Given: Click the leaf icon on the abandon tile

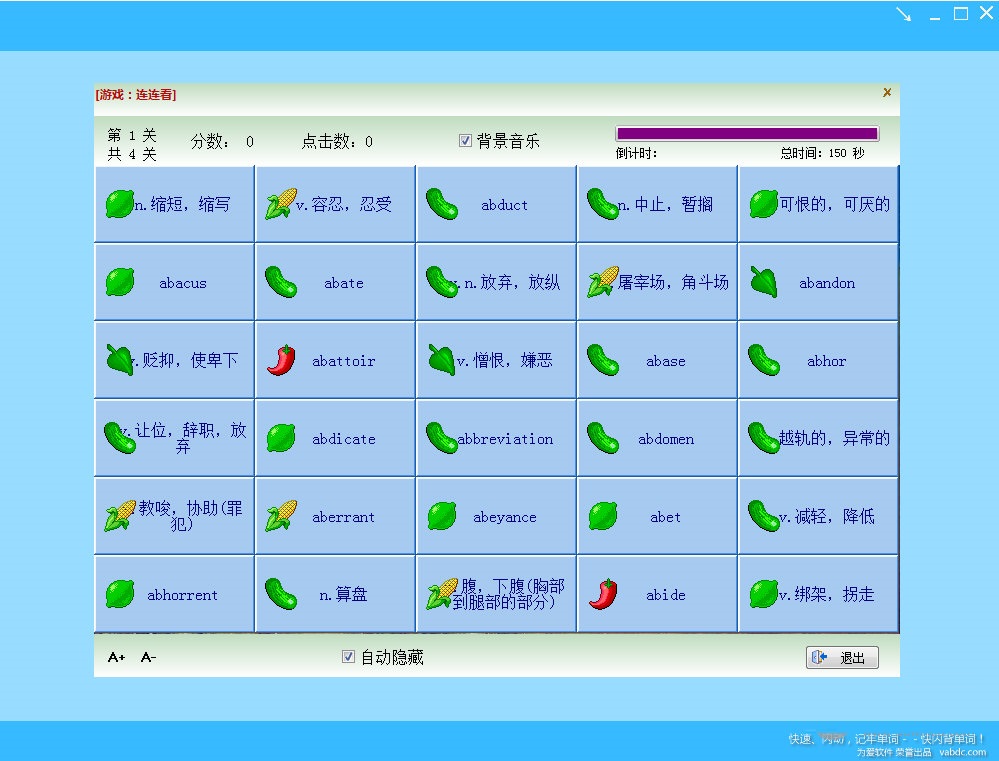Looking at the screenshot, I should tap(763, 282).
